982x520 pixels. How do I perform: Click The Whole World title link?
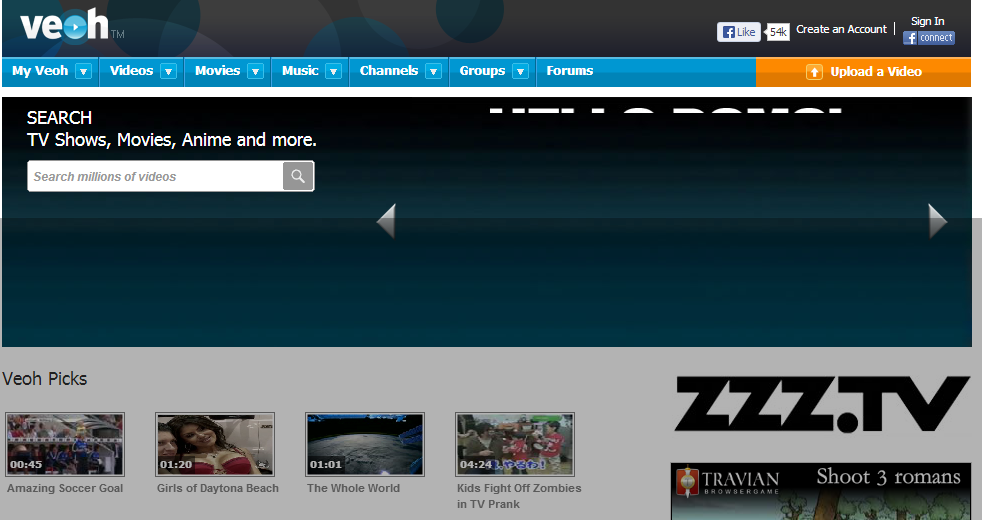tap(353, 488)
